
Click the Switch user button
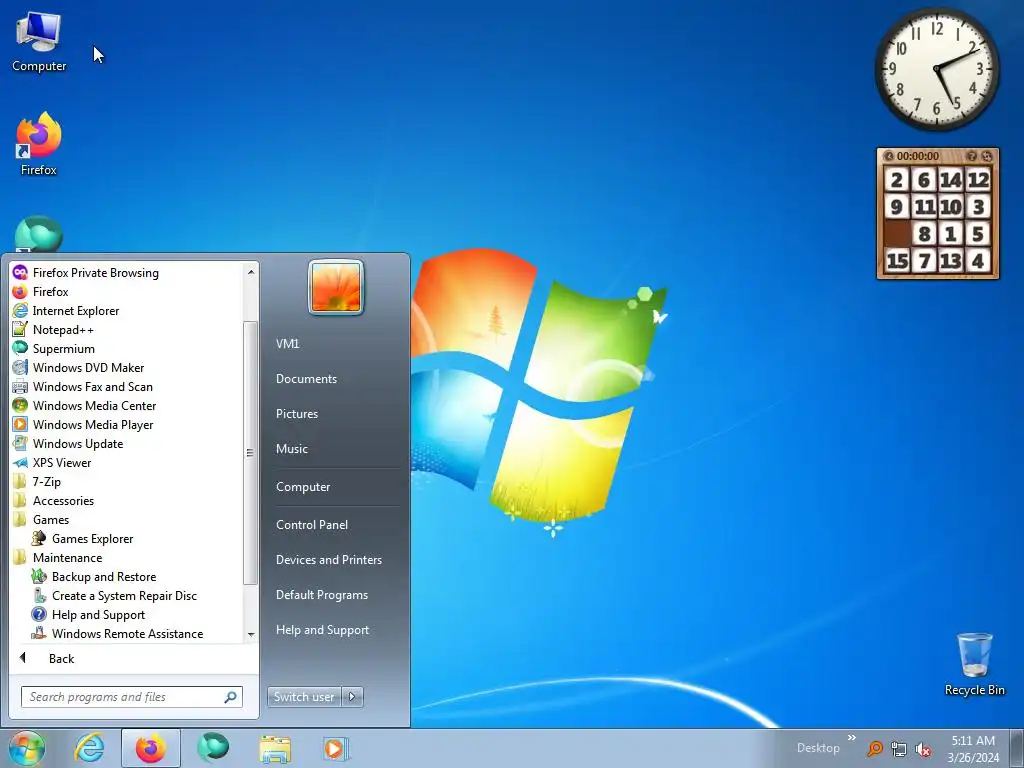305,697
